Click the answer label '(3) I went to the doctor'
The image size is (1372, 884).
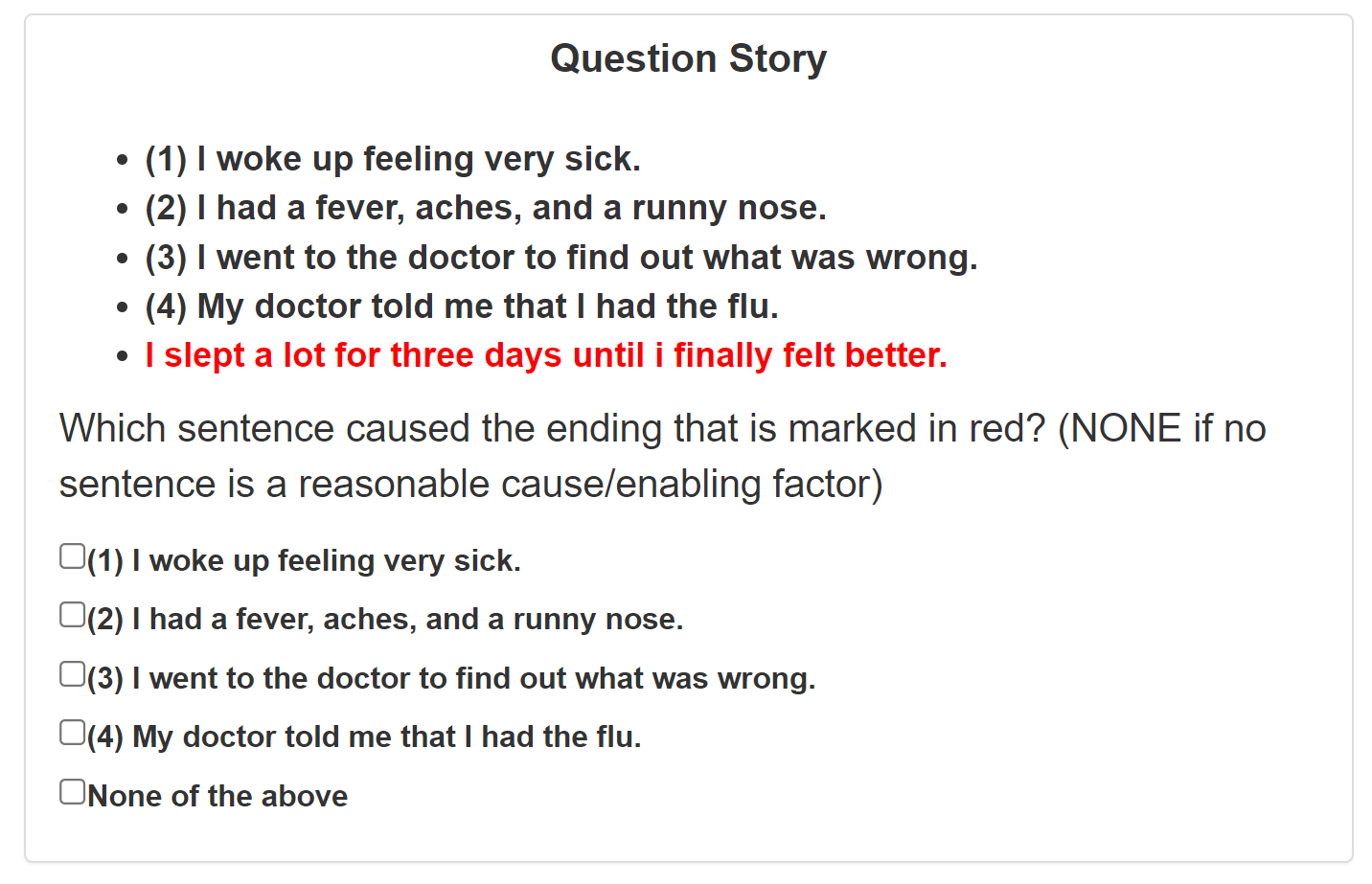pos(451,679)
